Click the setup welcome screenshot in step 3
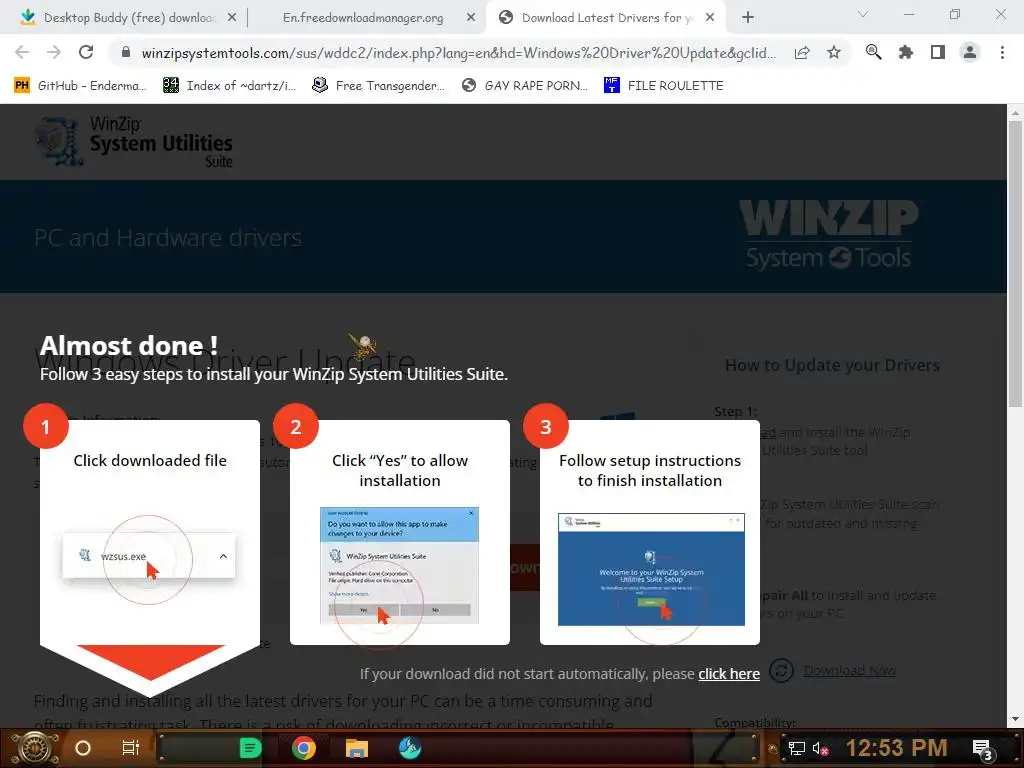Screen dimensions: 1024x768 tap(651, 569)
